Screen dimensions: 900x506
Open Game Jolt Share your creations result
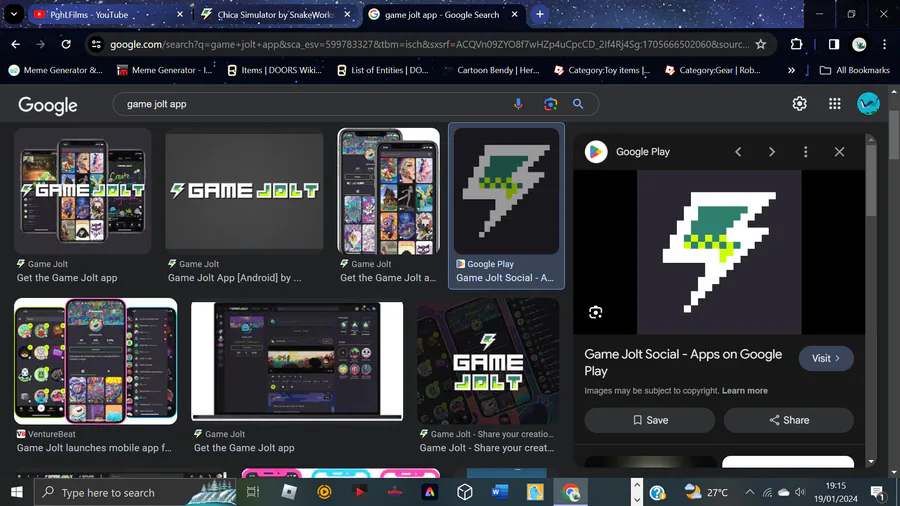488,361
